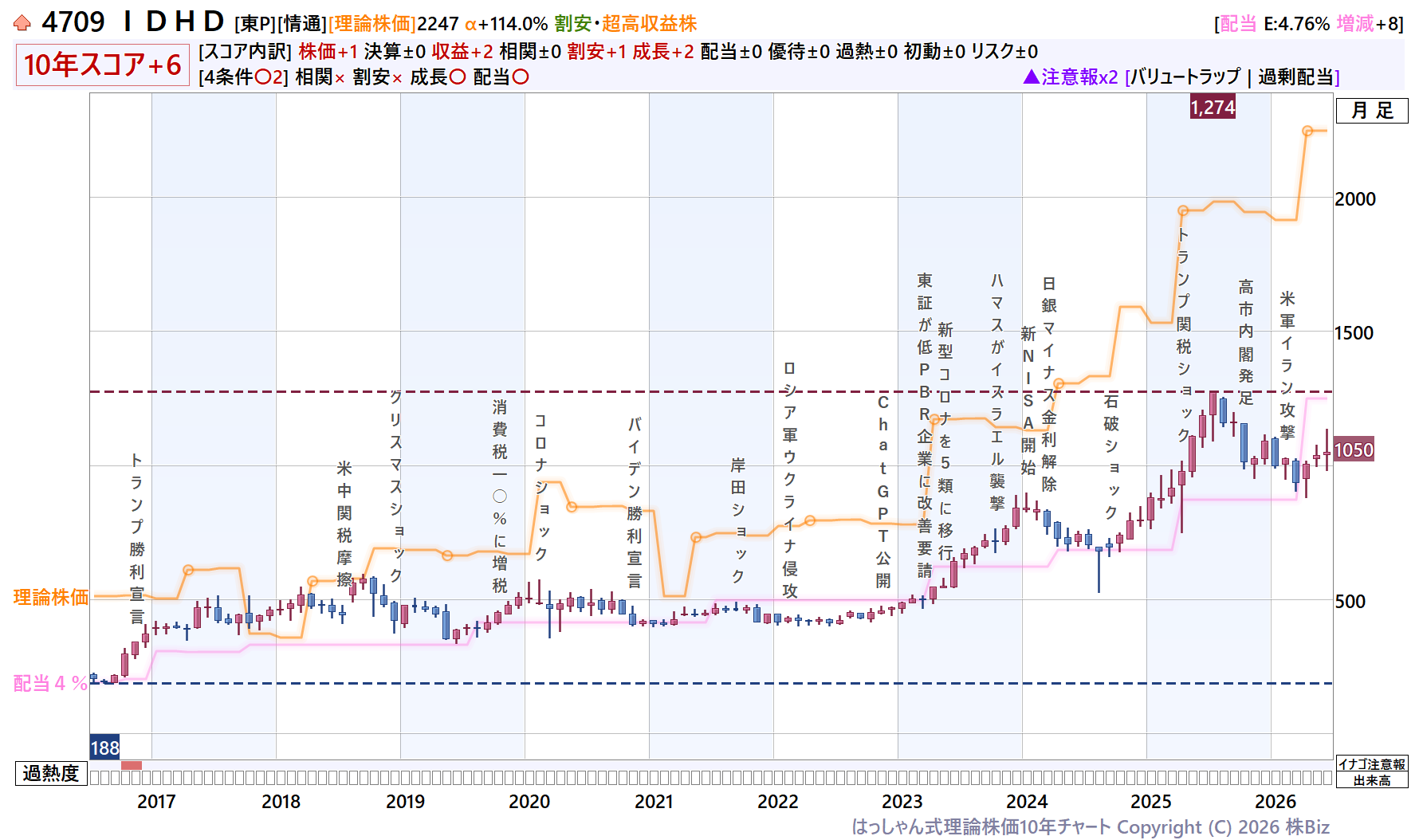Click the 2000 price axis label
Image resolution: width=1419 pixels, height=840 pixels.
[x=1355, y=199]
